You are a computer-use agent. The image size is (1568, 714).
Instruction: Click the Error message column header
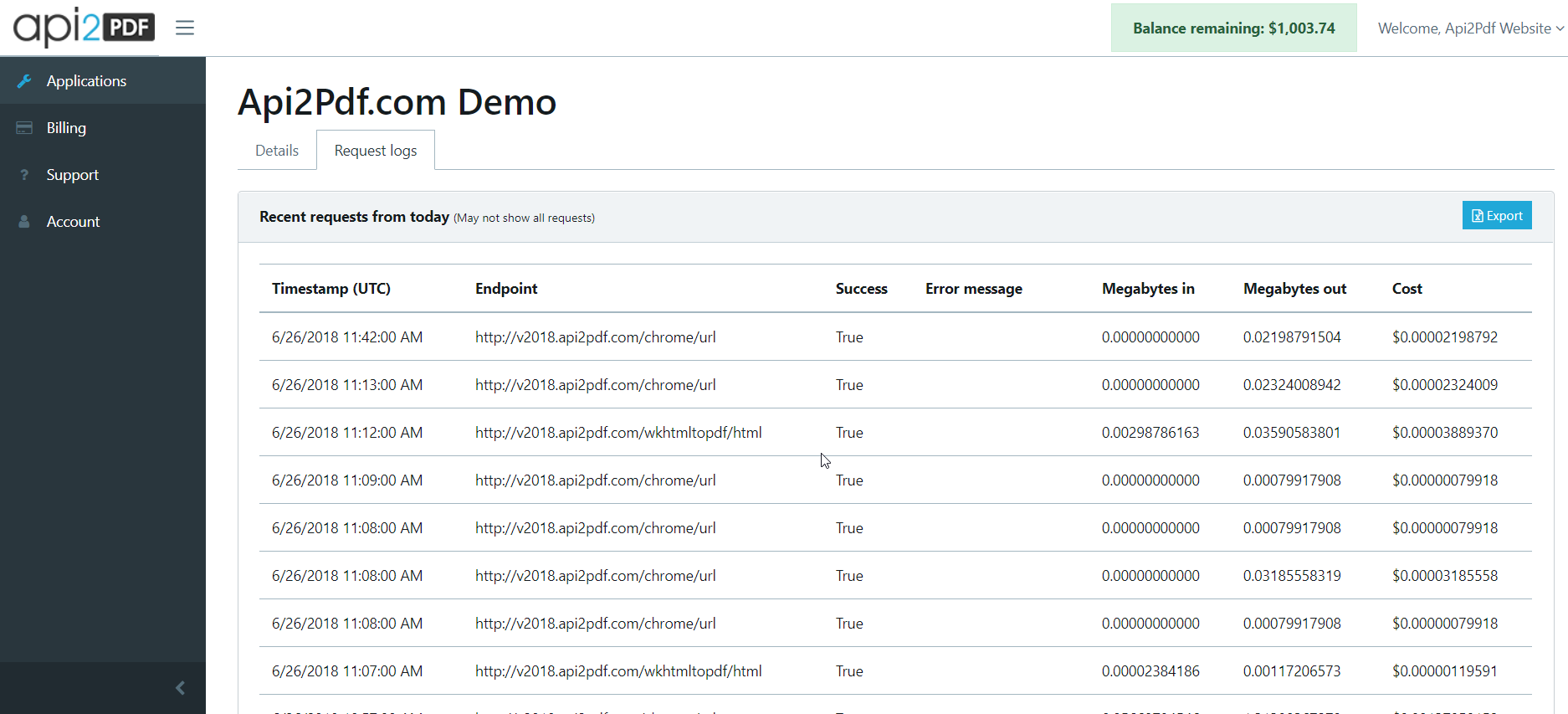click(x=974, y=289)
